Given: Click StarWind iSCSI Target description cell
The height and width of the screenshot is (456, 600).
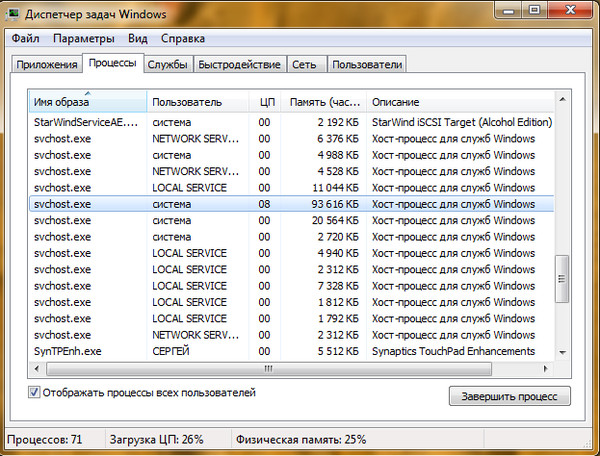Looking at the screenshot, I should 462,122.
